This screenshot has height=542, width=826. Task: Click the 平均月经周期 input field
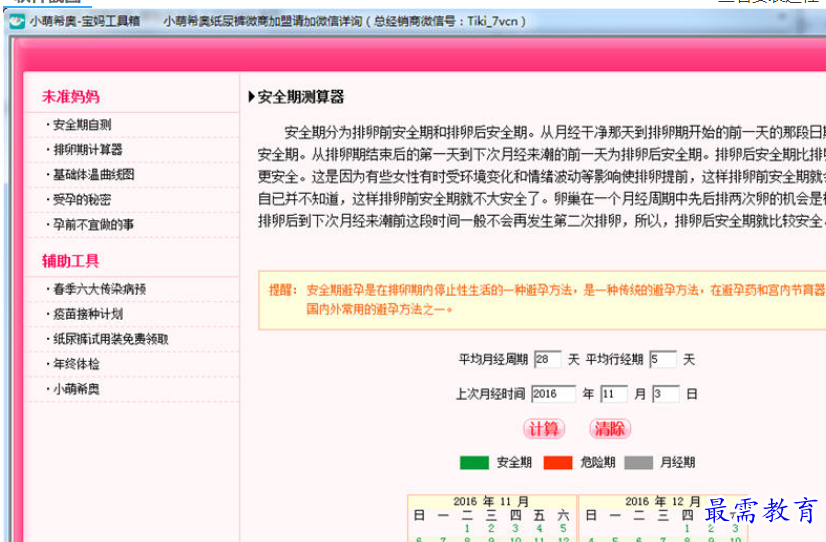tap(547, 359)
